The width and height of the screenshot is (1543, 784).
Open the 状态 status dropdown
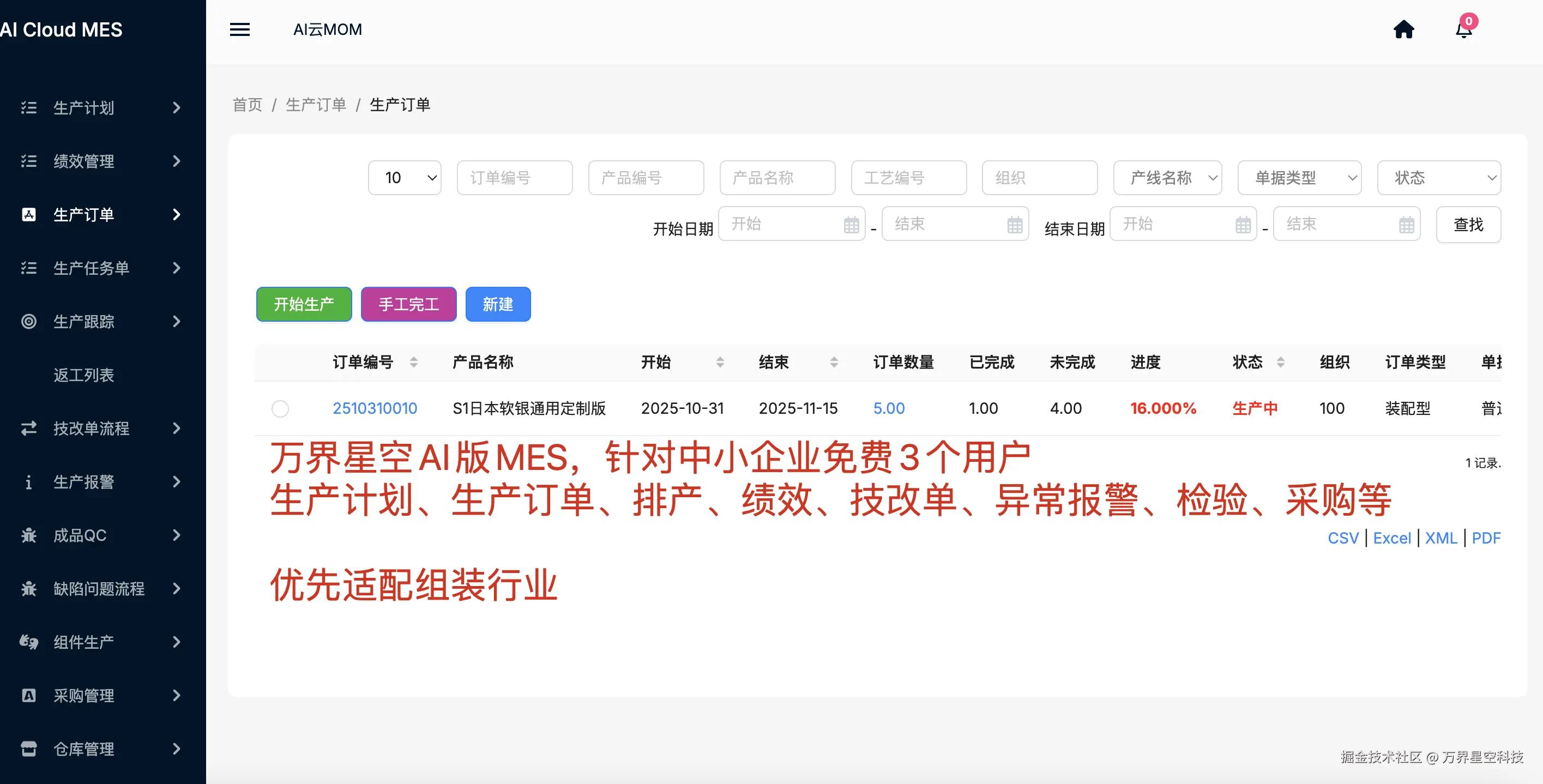[x=1440, y=177]
